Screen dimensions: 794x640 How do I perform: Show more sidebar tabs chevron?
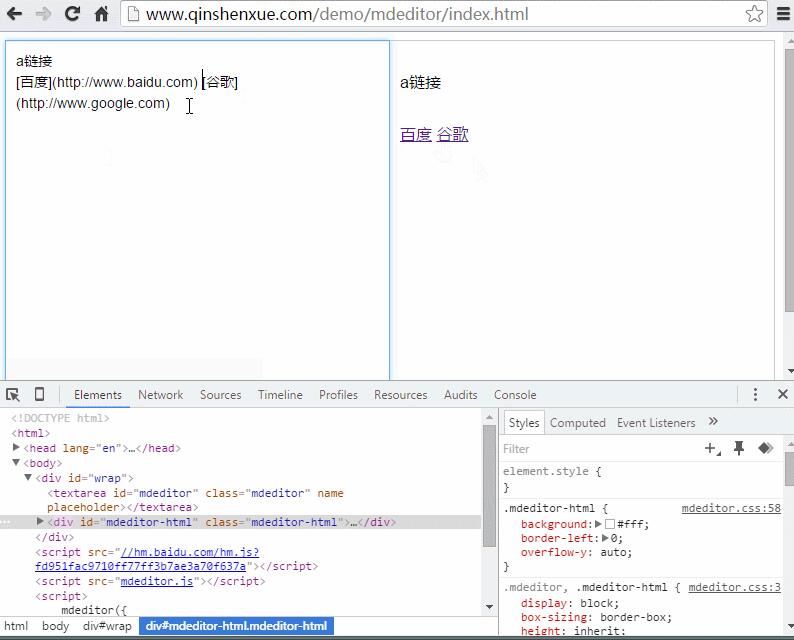[x=713, y=422]
